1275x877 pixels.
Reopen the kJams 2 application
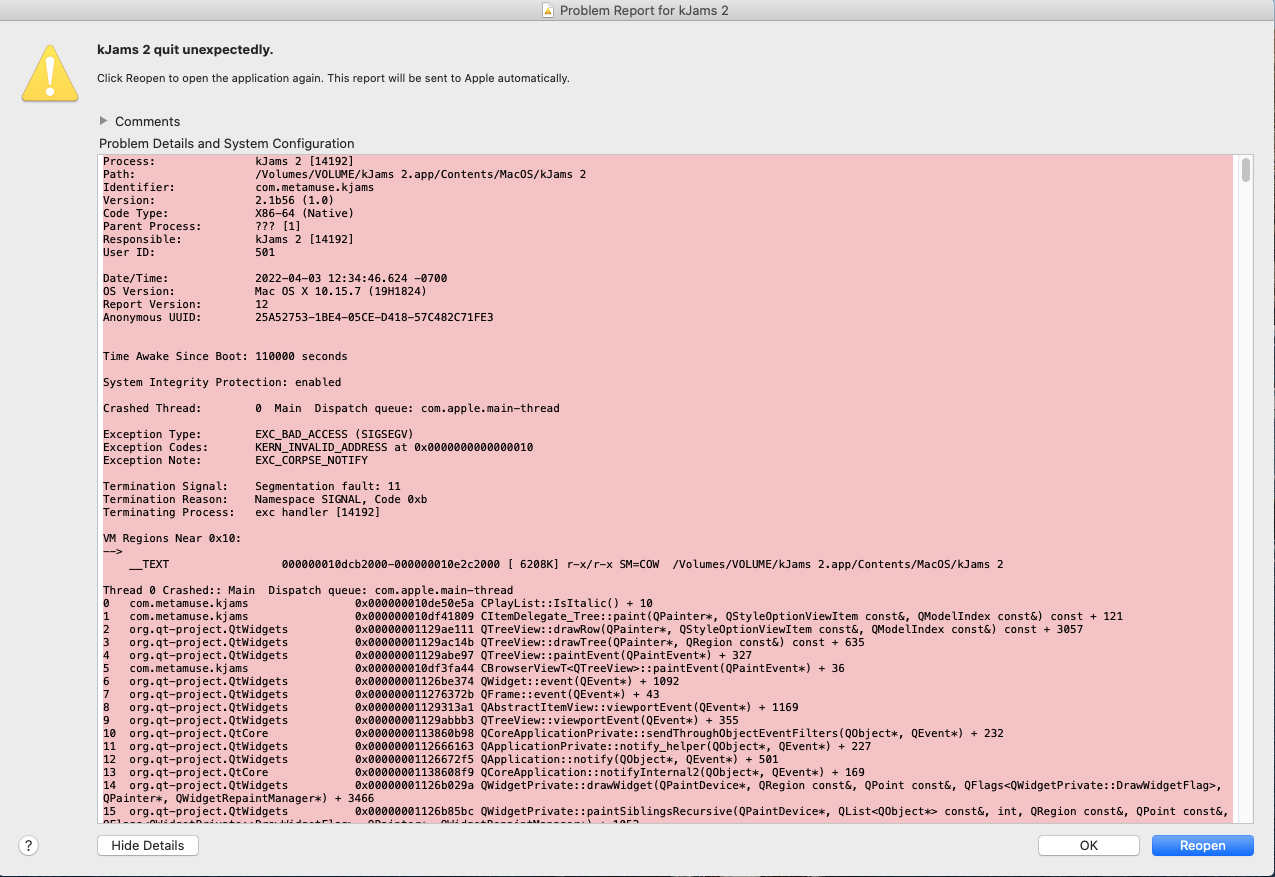point(1202,845)
